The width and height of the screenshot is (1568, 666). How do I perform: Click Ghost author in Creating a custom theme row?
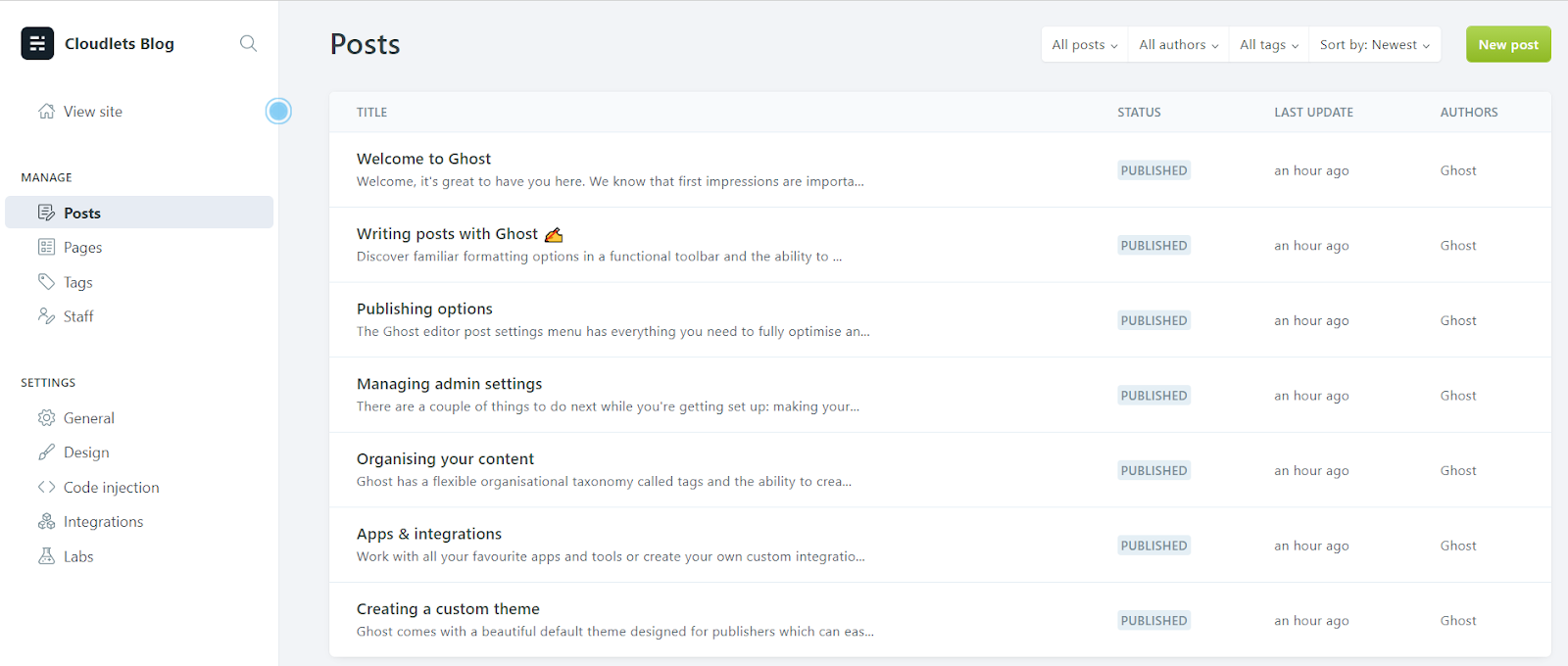pyautogui.click(x=1458, y=620)
